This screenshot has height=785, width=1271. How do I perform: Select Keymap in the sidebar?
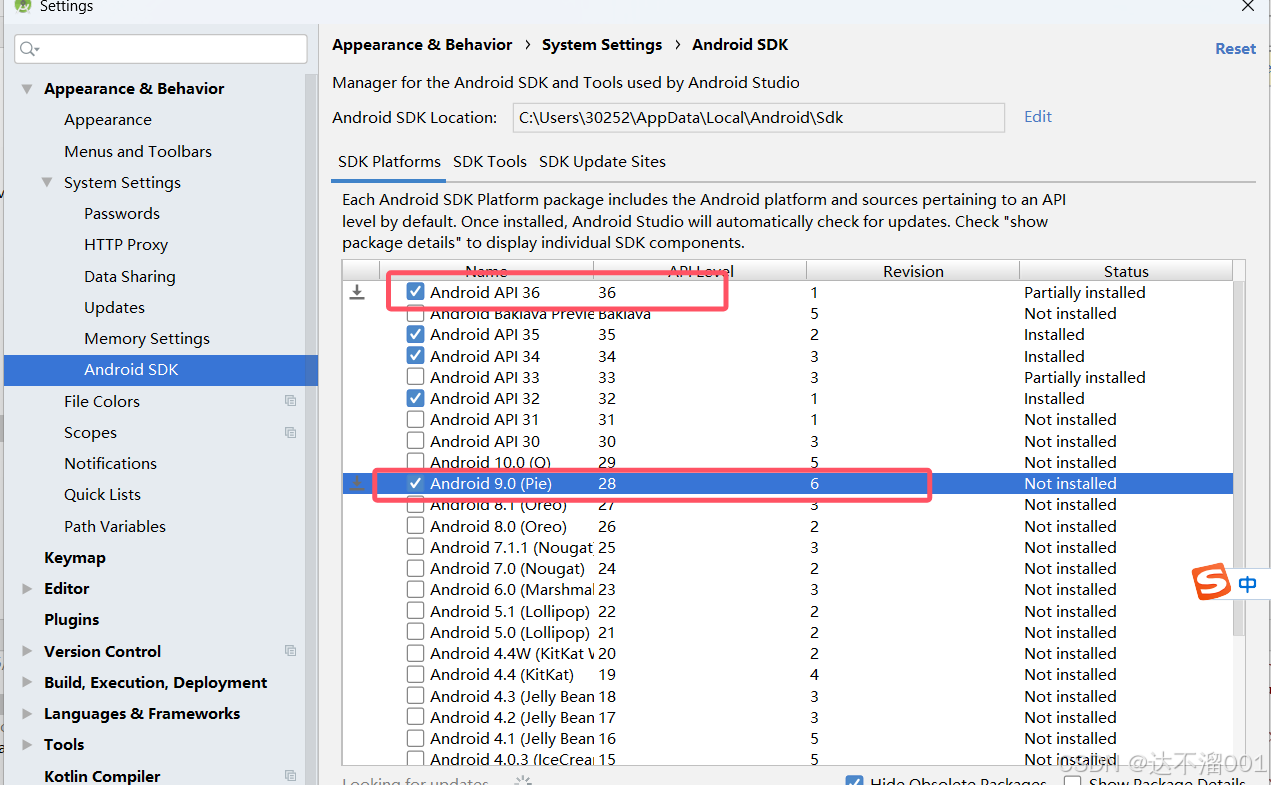[75, 558]
